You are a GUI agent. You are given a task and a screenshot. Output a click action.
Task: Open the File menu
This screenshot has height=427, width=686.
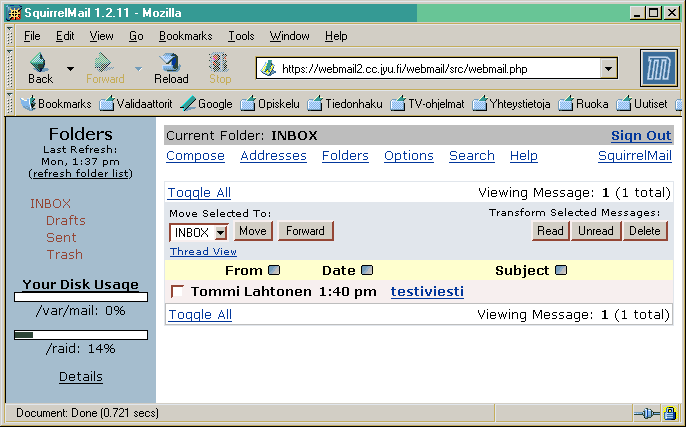tap(32, 36)
